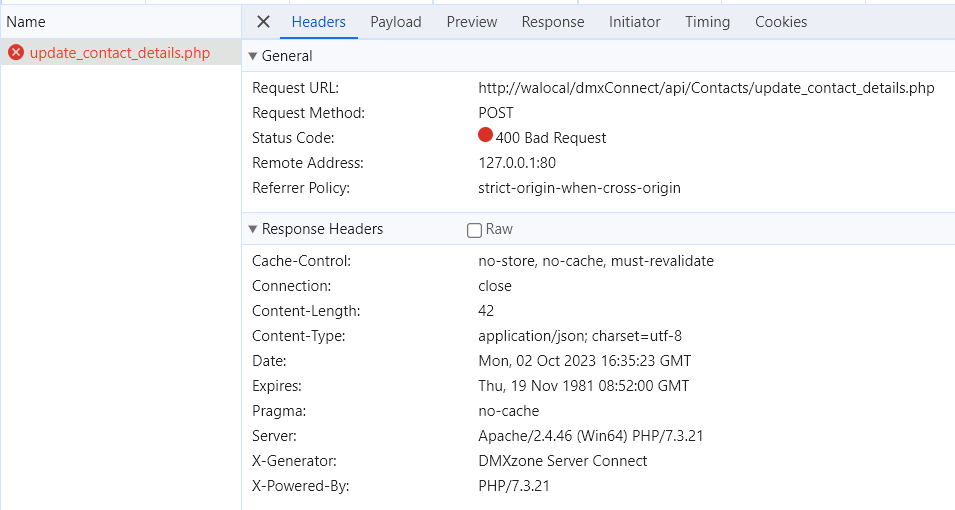Screen dimensions: 955x510
Task: View the Cookies tab
Action: click(x=781, y=22)
